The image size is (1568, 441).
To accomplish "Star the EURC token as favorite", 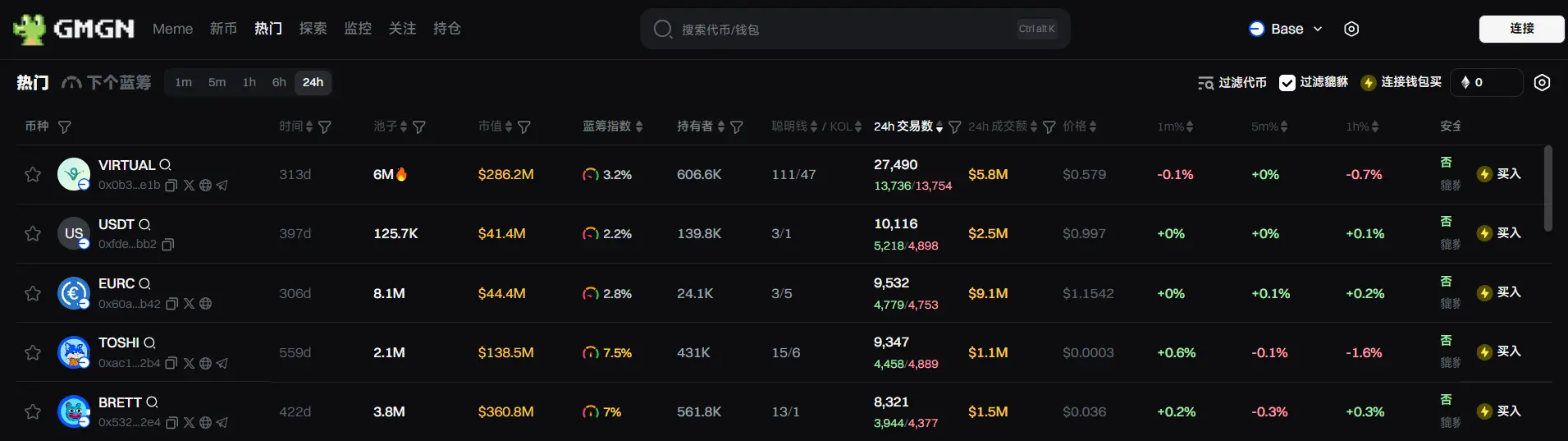I will click(33, 293).
